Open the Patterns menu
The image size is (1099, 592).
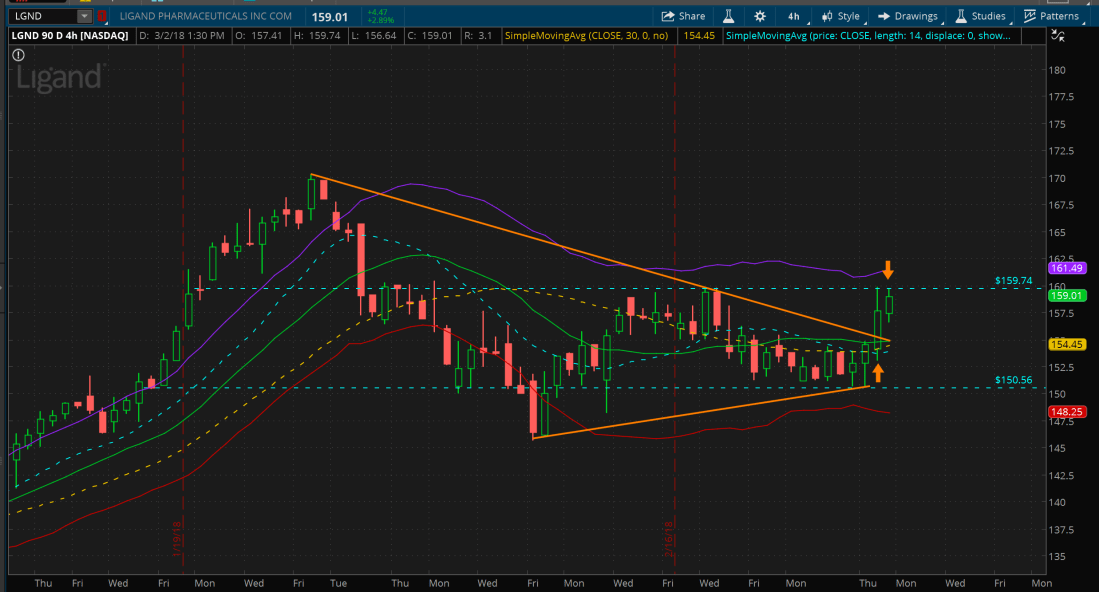(x=1052, y=16)
